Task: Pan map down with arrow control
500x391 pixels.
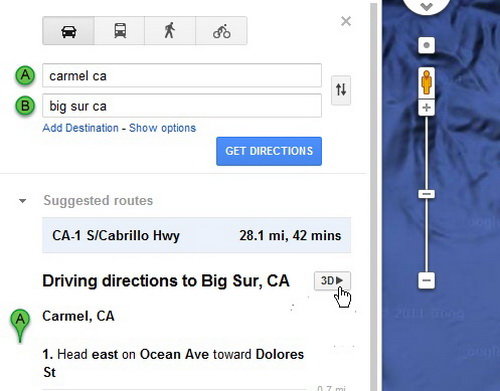Action: pos(426,6)
